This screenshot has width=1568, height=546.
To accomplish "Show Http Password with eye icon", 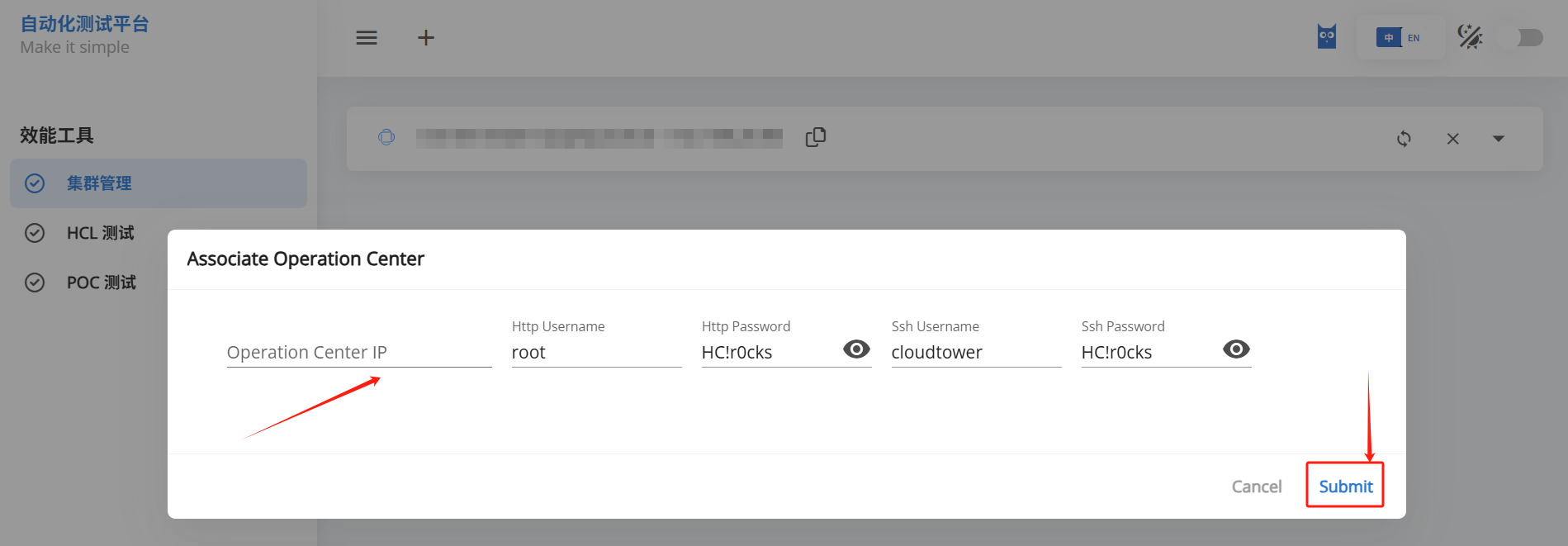I will tap(856, 349).
